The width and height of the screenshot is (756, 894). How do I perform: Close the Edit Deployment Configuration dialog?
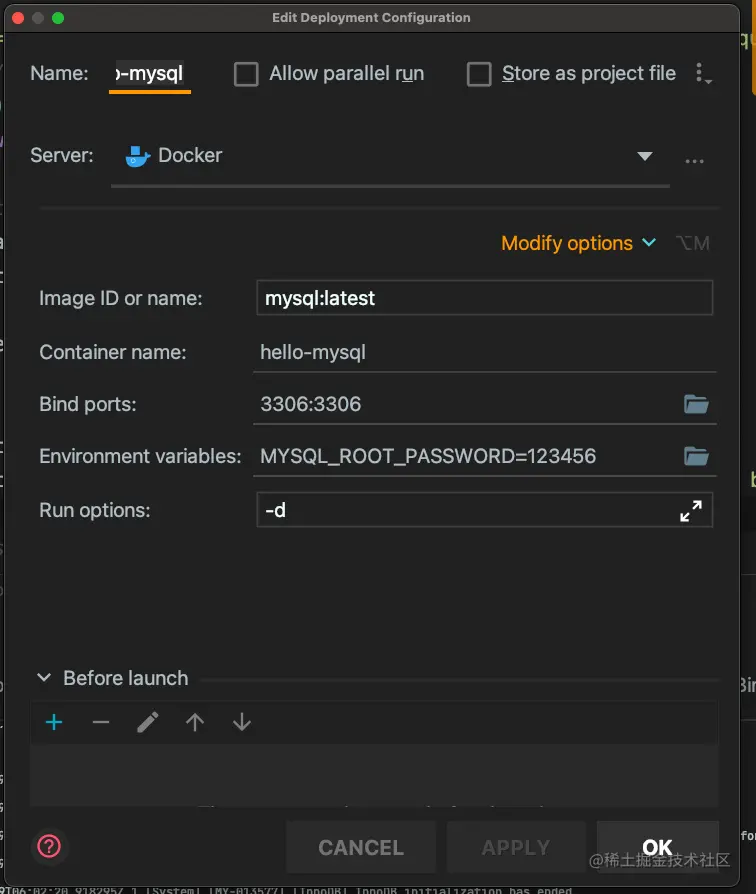coord(18,18)
